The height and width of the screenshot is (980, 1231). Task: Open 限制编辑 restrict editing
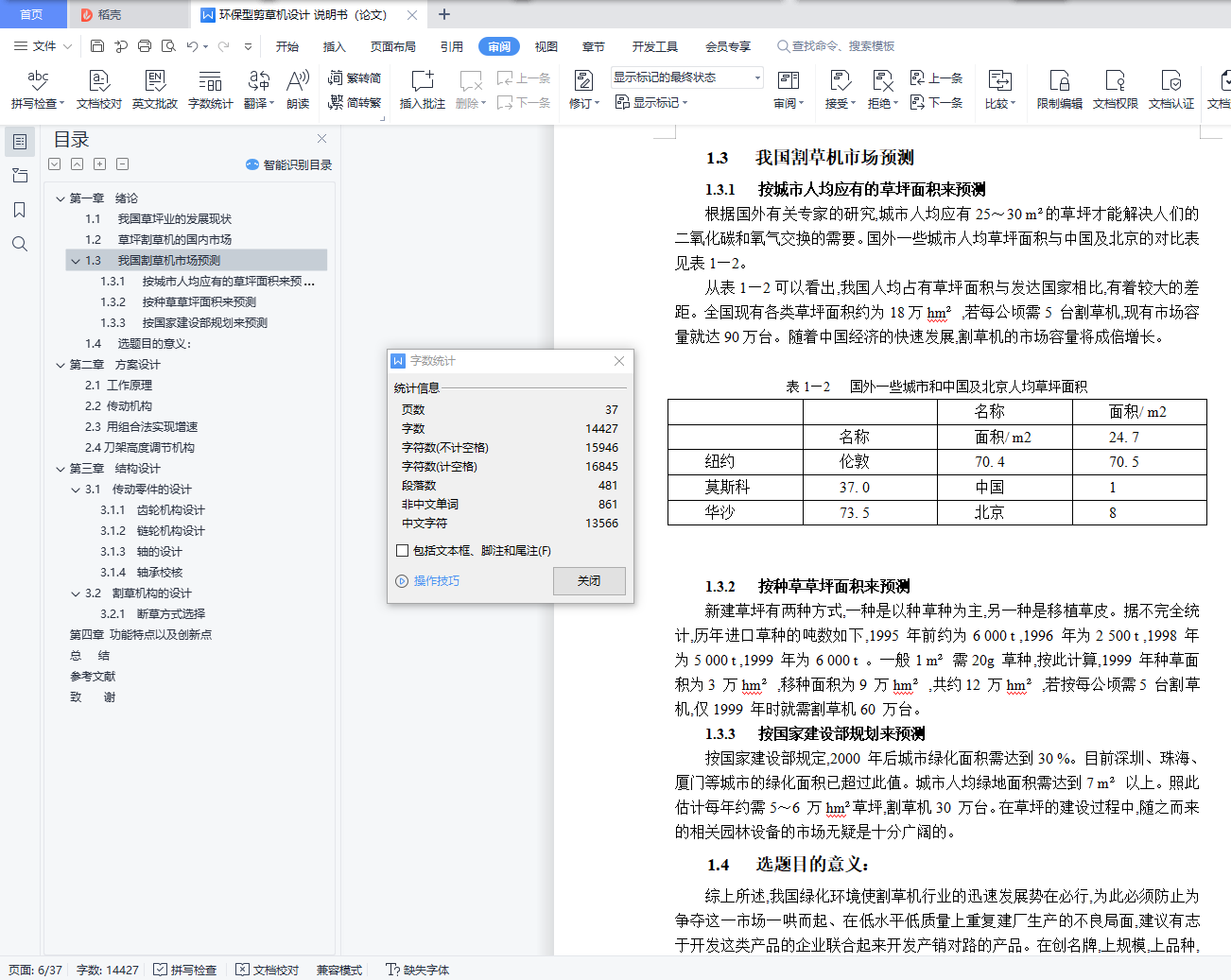coord(1060,90)
